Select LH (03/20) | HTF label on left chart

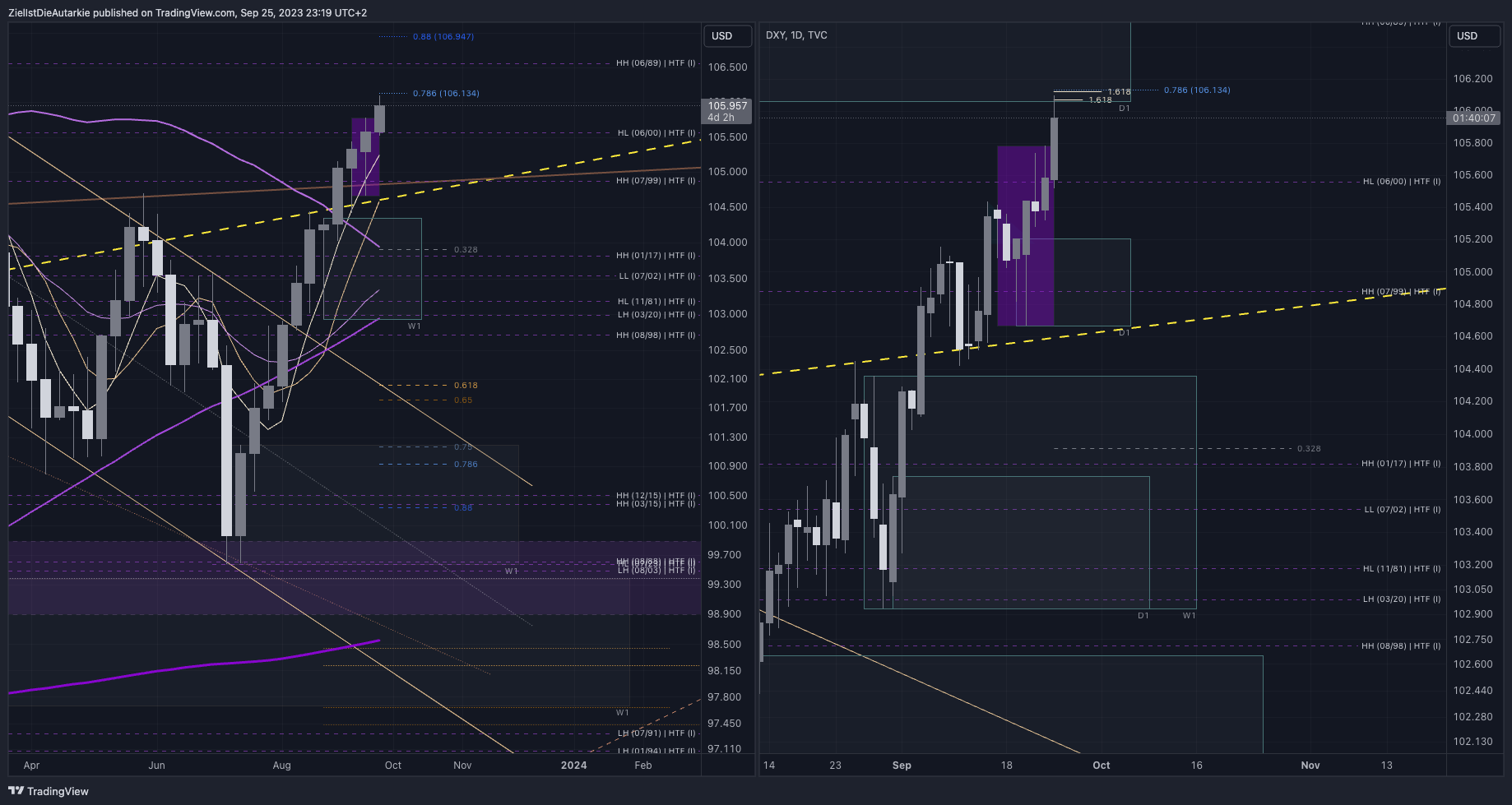[656, 315]
